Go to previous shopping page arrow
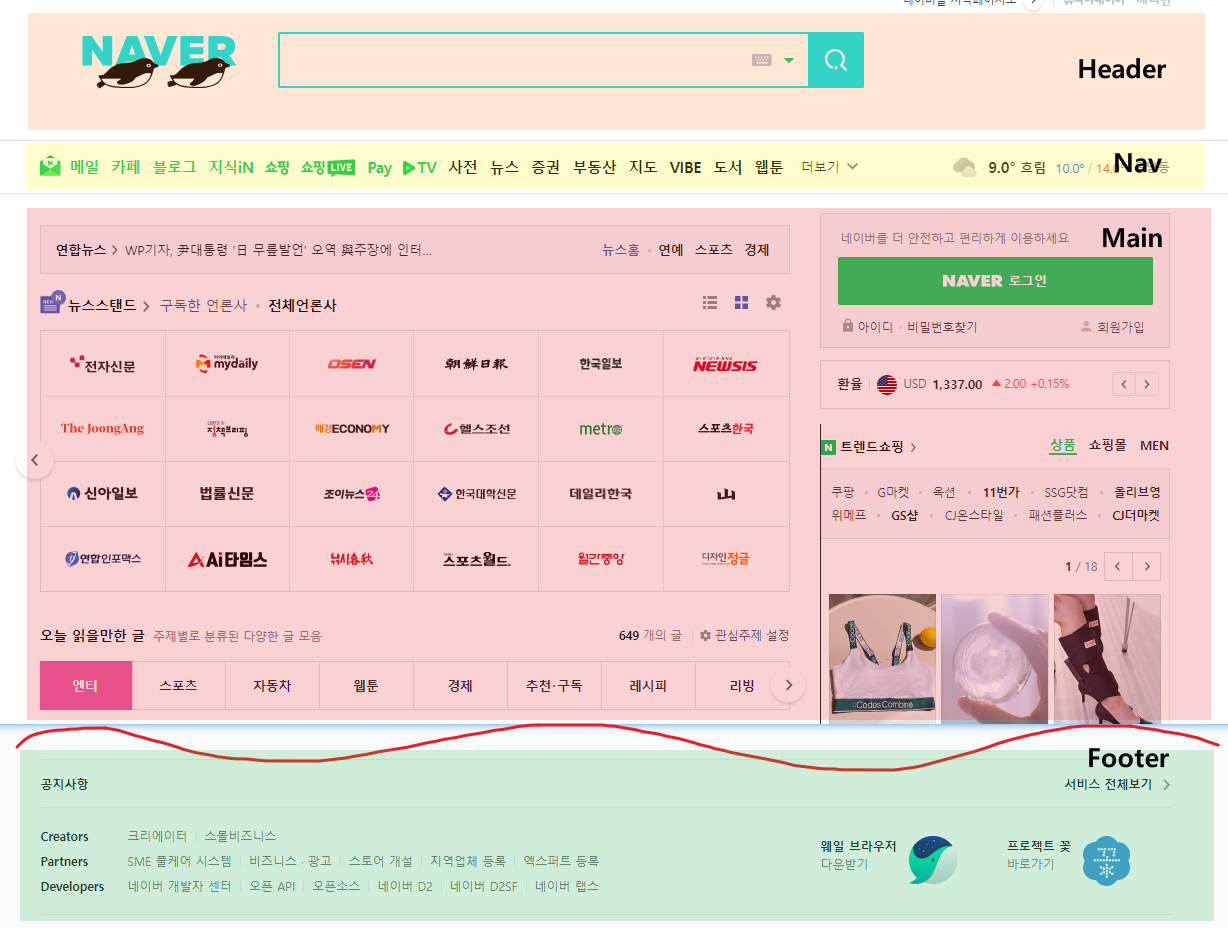The height and width of the screenshot is (928, 1228). click(1119, 566)
